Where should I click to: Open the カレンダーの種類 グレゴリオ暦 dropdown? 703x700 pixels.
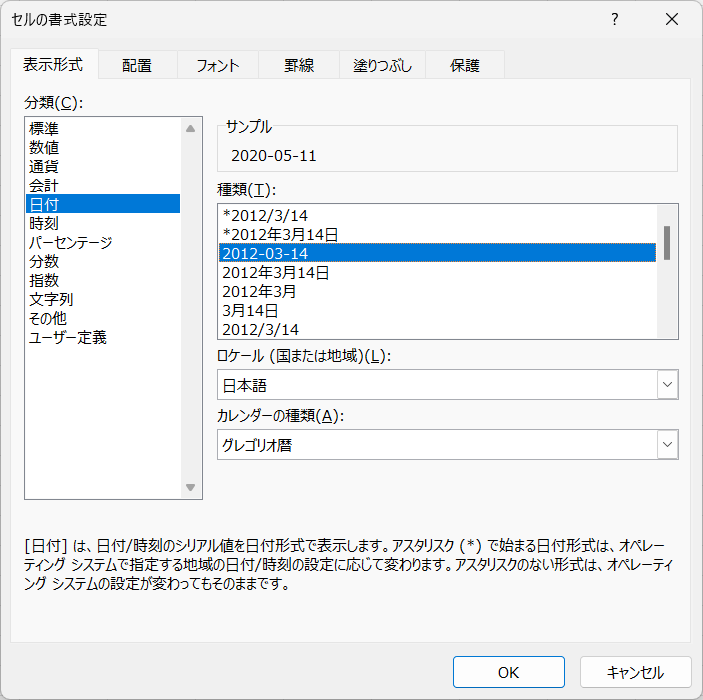[447, 444]
